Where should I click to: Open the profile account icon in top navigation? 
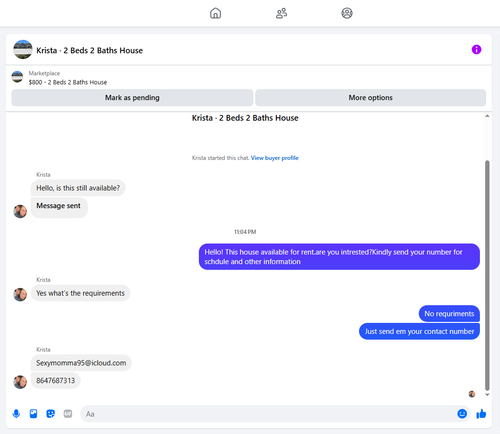pyautogui.click(x=347, y=13)
